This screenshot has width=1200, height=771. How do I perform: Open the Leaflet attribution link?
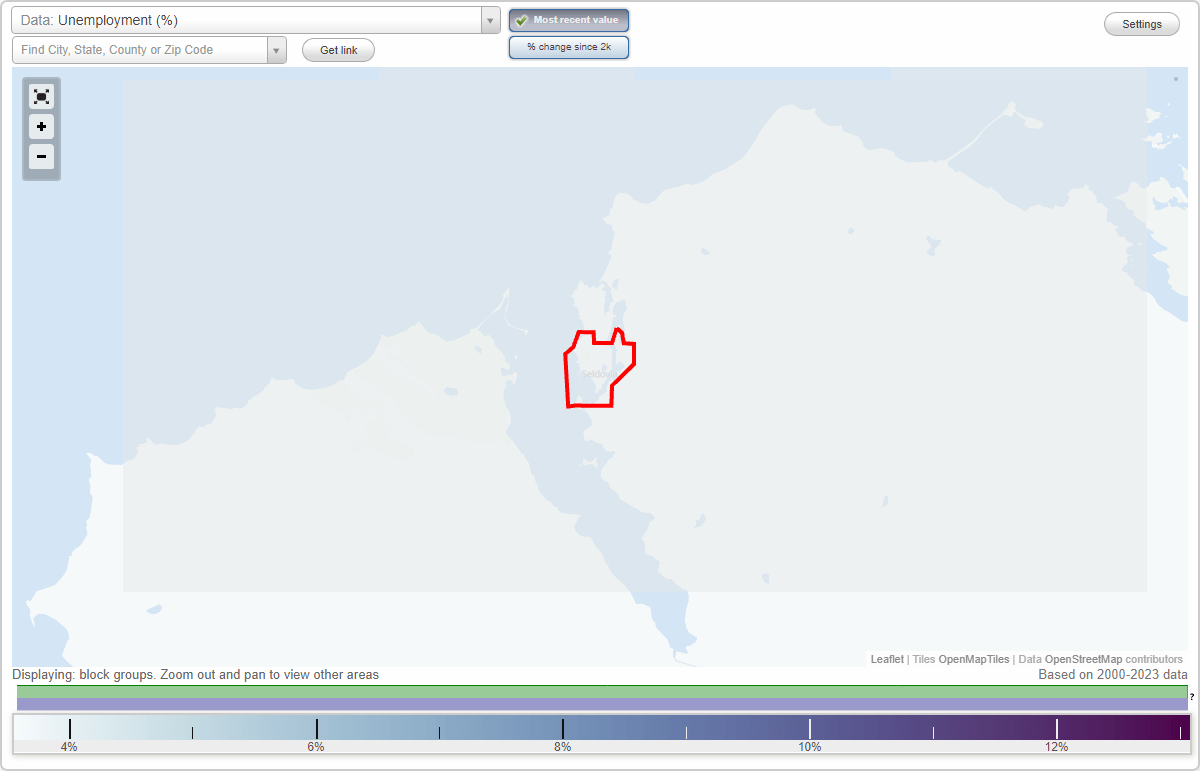point(887,659)
